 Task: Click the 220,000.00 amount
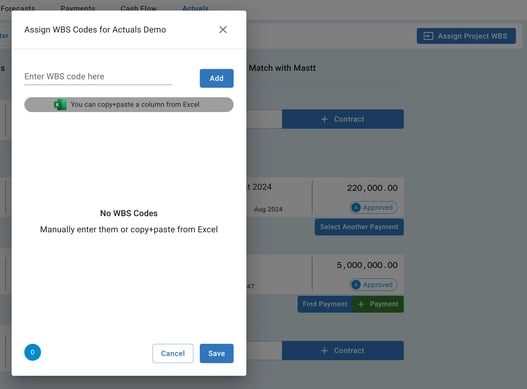pos(372,188)
